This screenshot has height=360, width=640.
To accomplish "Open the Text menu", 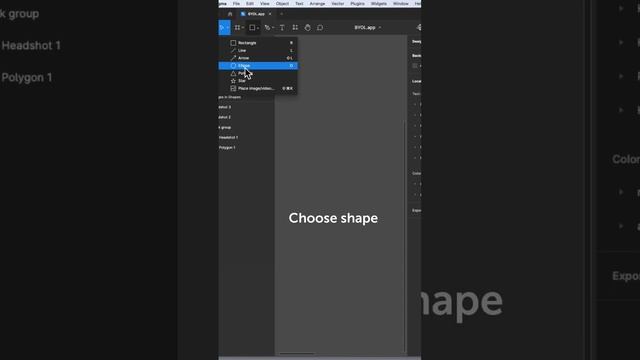I will point(299,4).
